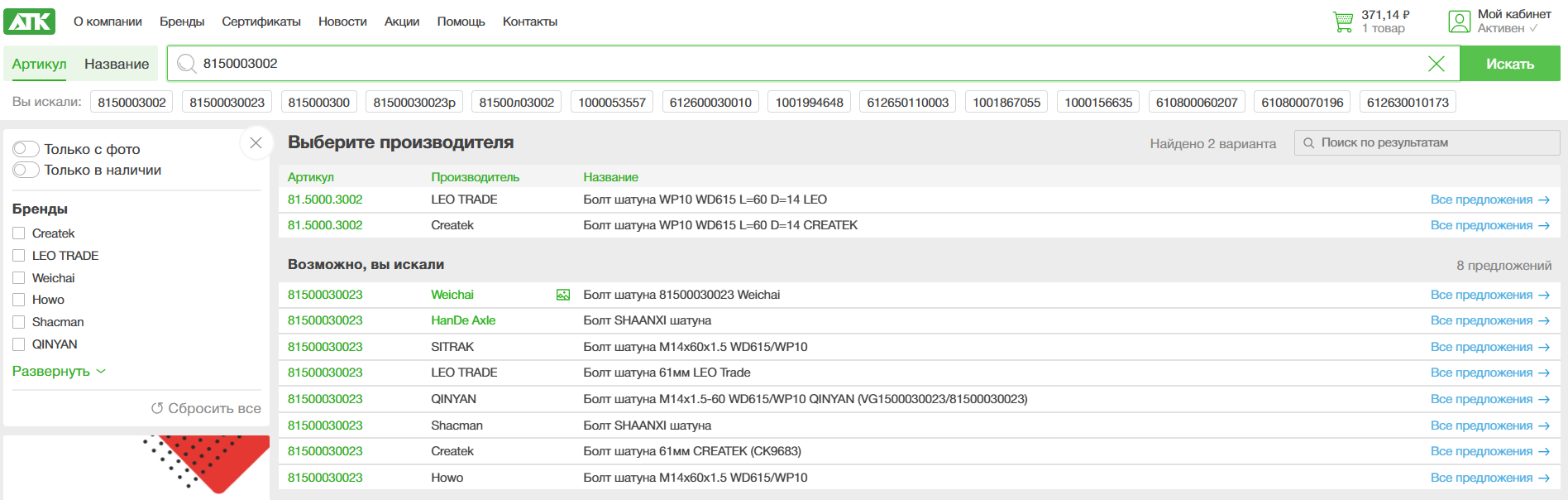
Task: Click the photo icon in Weichai row
Action: [563, 295]
